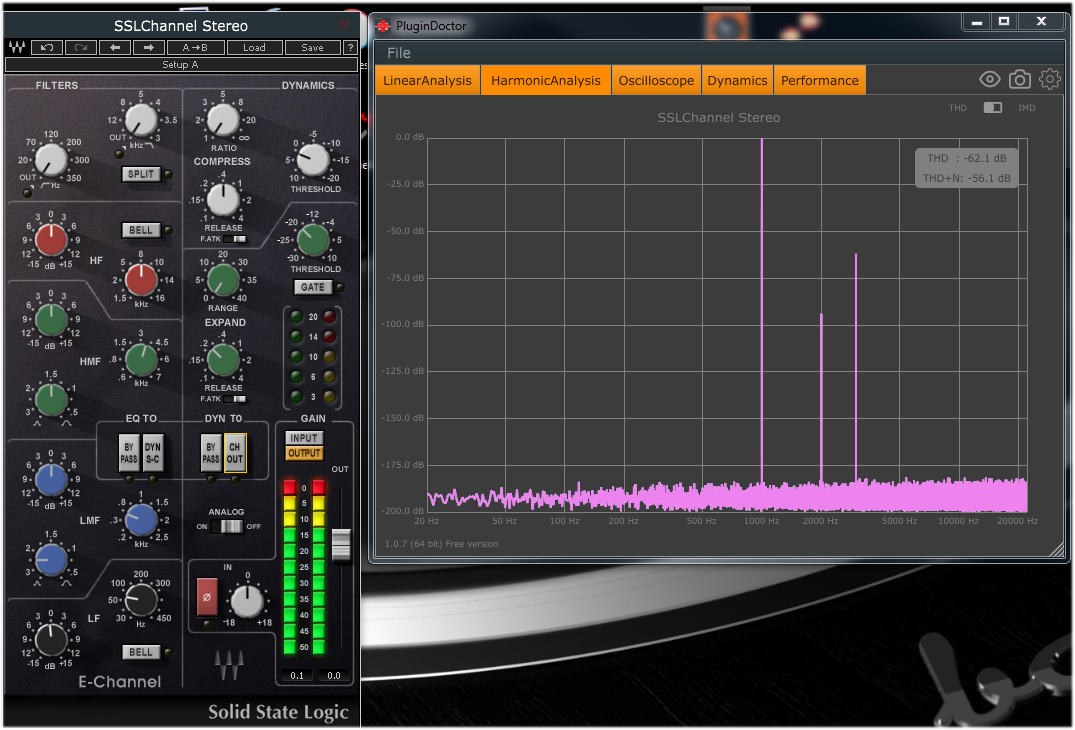Toggle EQ TO DYN S-C button

(153, 453)
